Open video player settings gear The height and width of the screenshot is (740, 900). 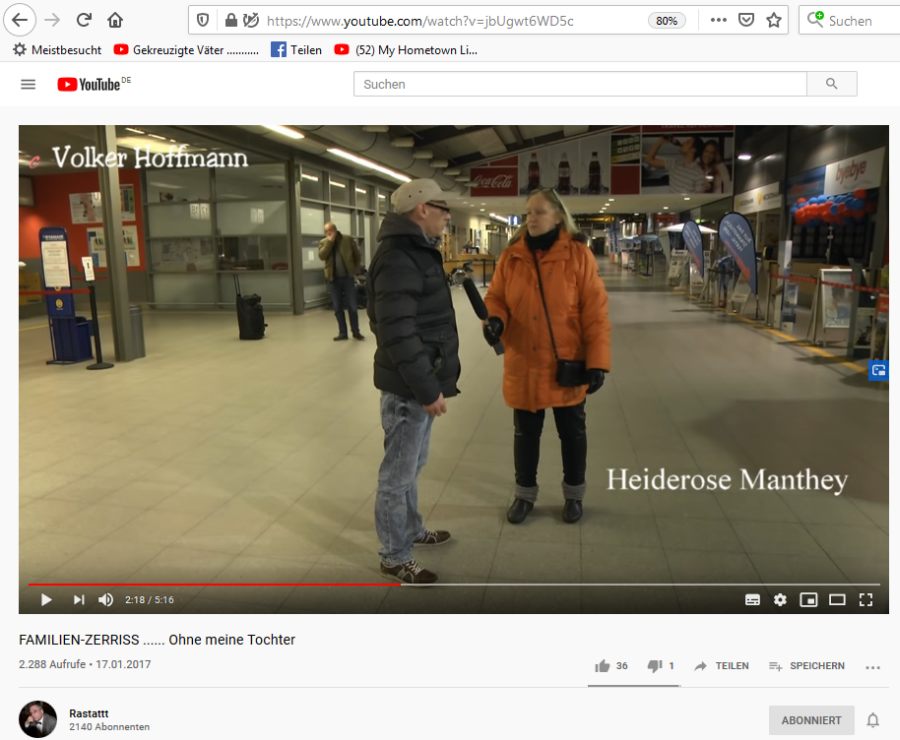pyautogui.click(x=779, y=600)
